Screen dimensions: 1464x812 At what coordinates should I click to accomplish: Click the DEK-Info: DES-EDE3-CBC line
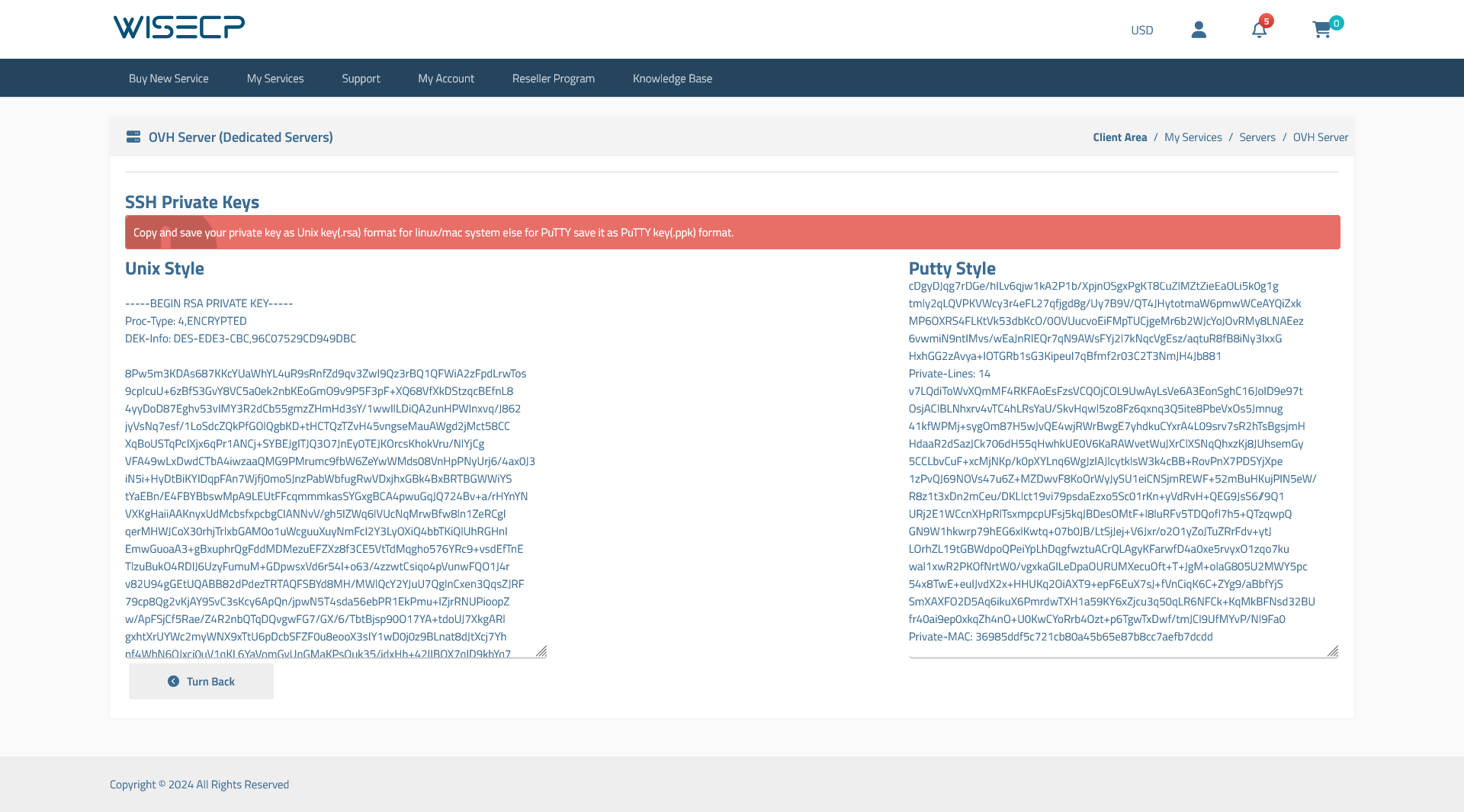coord(241,339)
